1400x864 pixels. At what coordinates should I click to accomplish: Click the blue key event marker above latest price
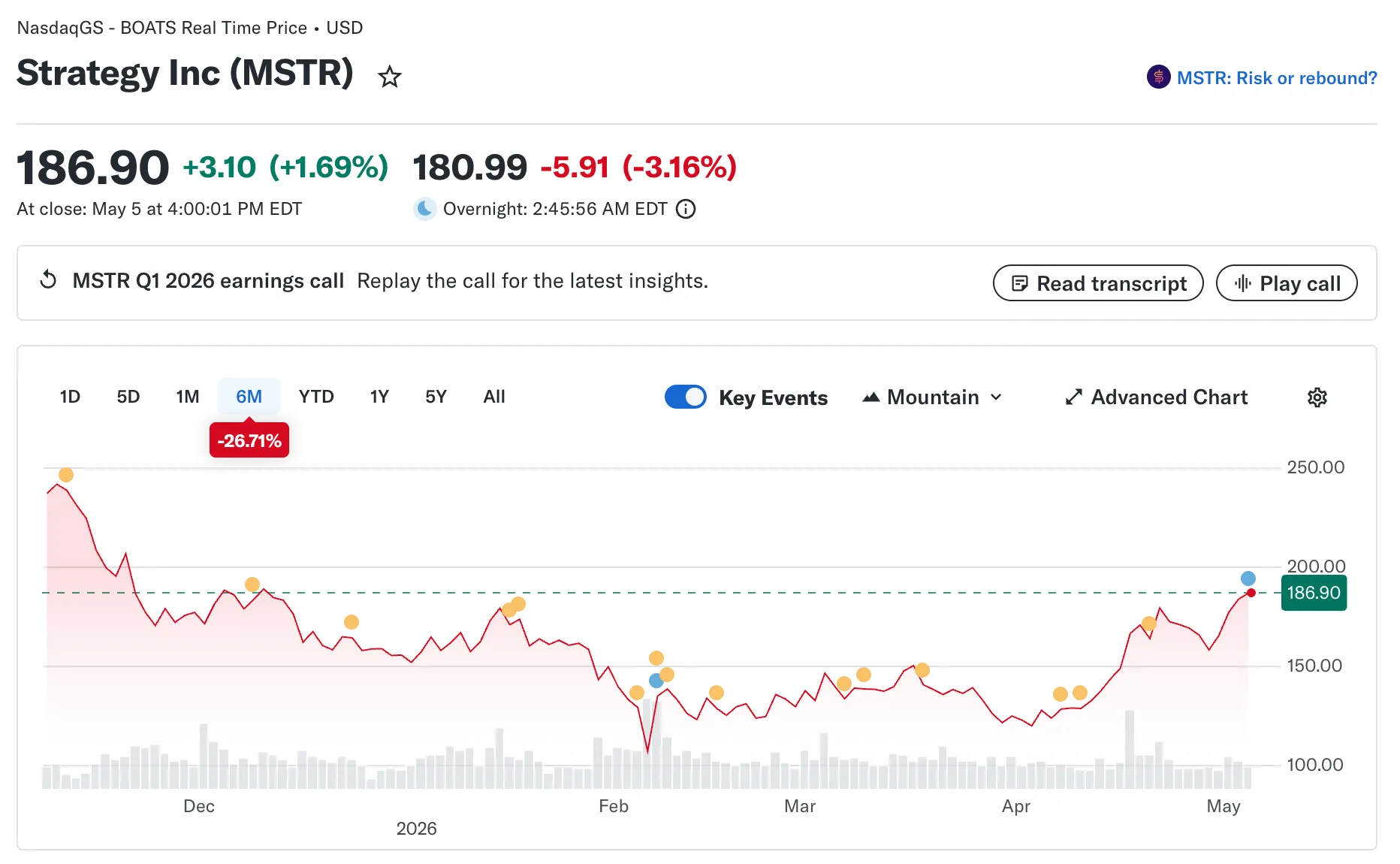(1248, 579)
